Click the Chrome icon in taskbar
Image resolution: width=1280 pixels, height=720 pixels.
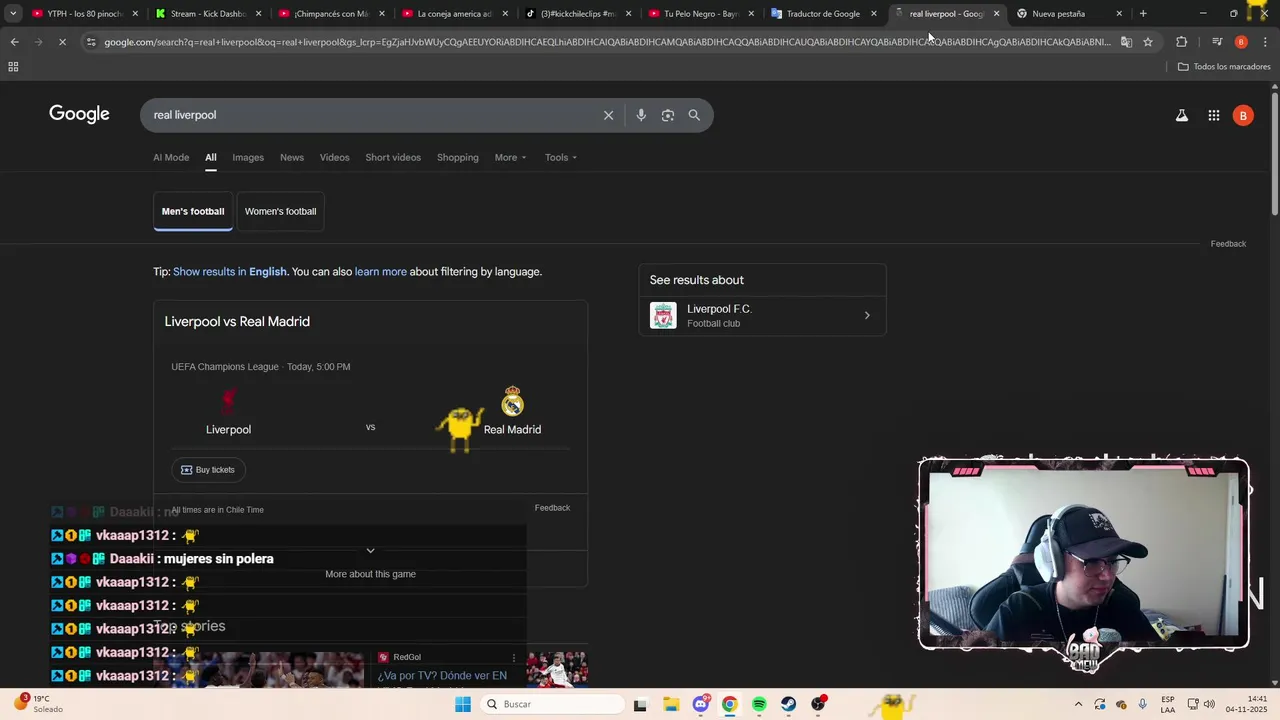pos(730,704)
